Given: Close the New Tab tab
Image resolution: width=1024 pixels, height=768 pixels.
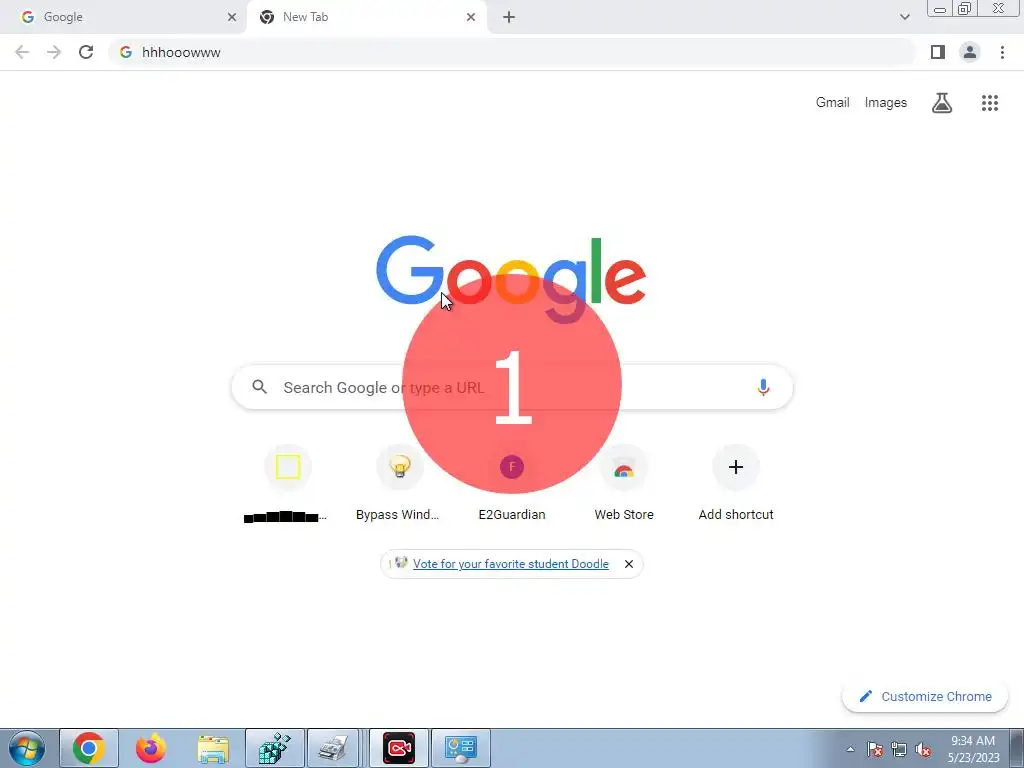Looking at the screenshot, I should [x=471, y=17].
